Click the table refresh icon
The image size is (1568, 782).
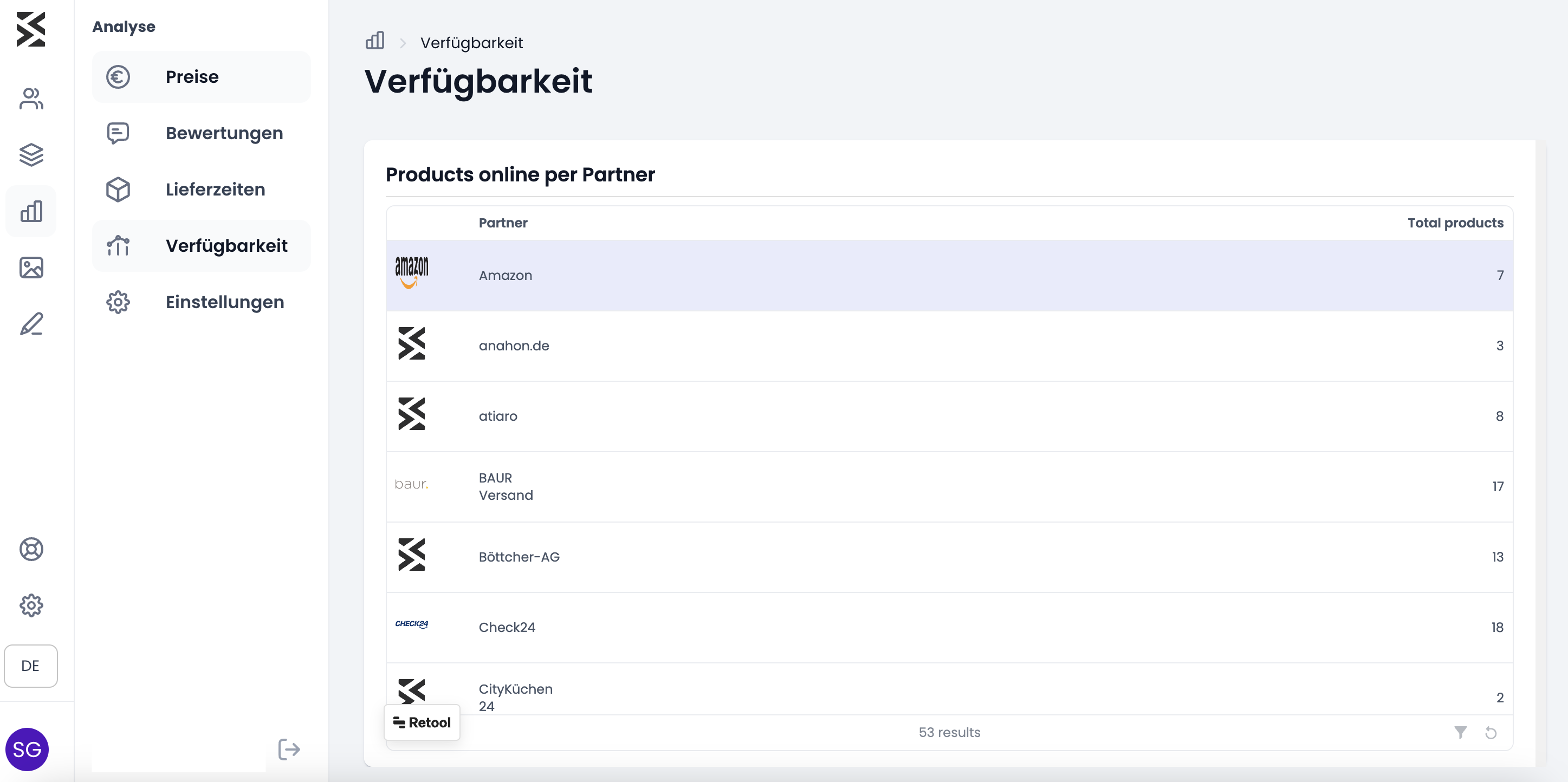click(x=1491, y=733)
